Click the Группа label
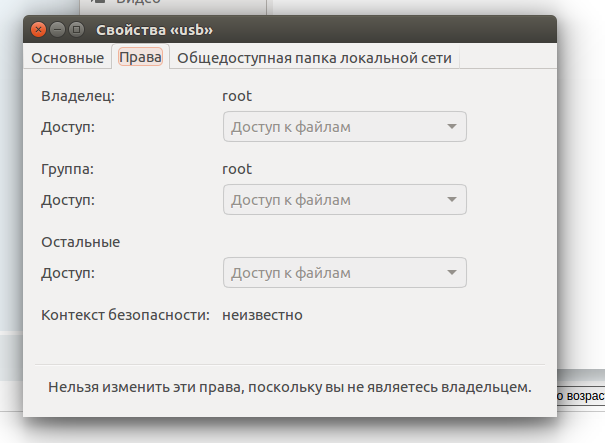The image size is (605, 443). (68, 169)
